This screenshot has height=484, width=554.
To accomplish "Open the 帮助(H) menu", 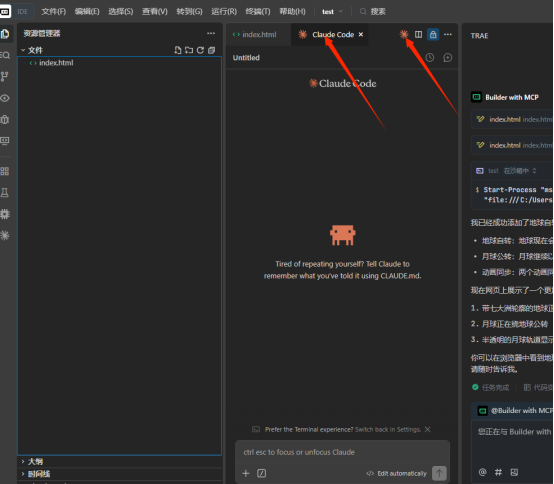I will (x=292, y=12).
